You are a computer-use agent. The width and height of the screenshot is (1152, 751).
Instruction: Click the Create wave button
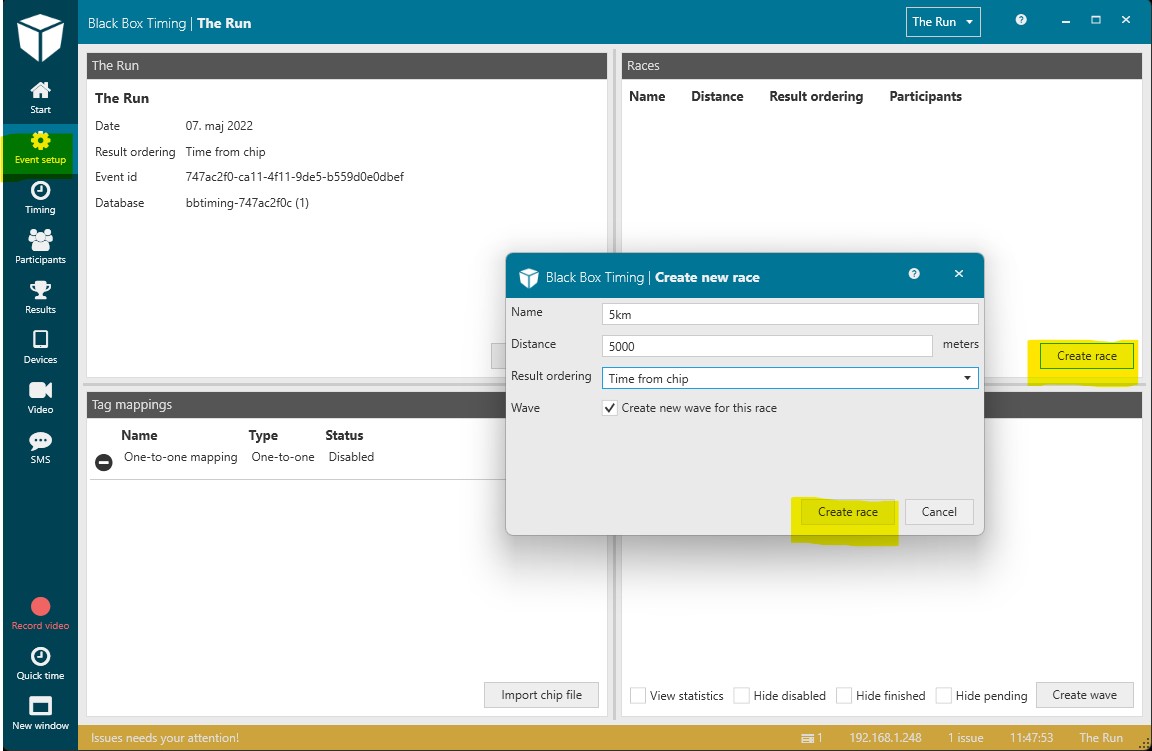1084,695
